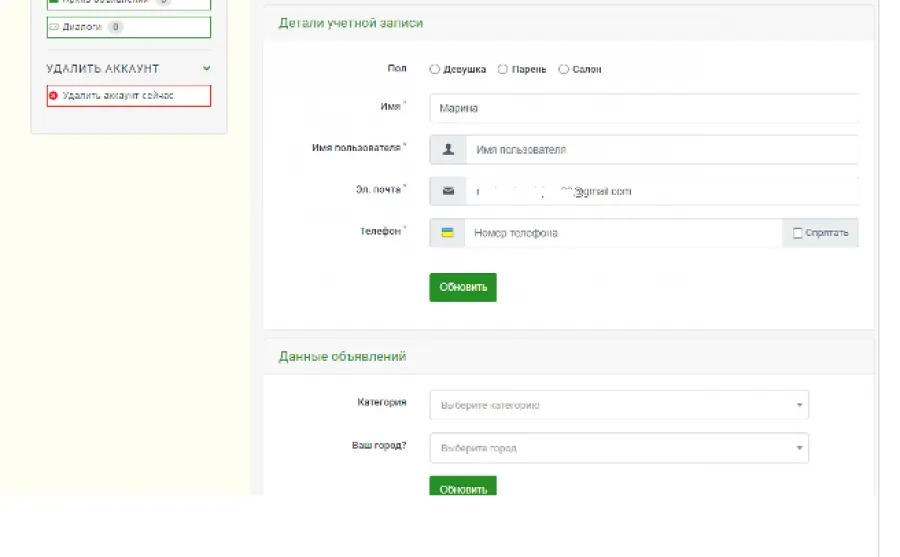Click the user silhouette icon beside username field

448,149
